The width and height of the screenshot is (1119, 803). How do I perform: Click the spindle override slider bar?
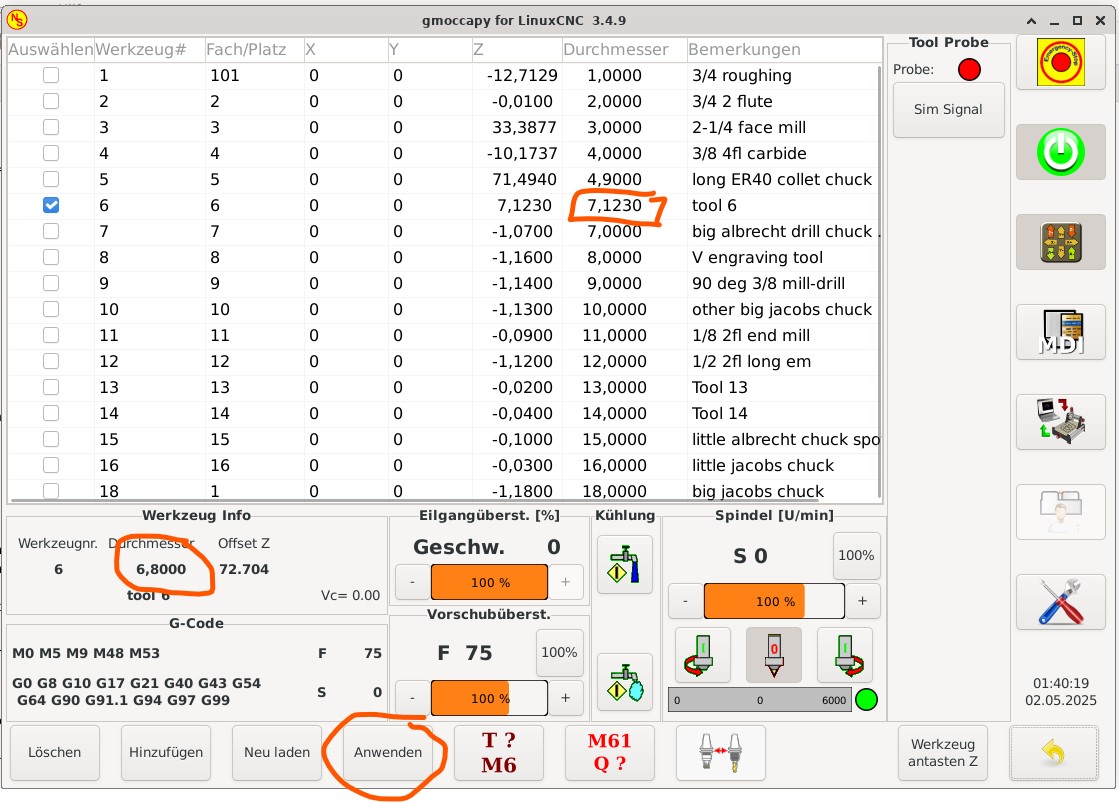(x=774, y=601)
